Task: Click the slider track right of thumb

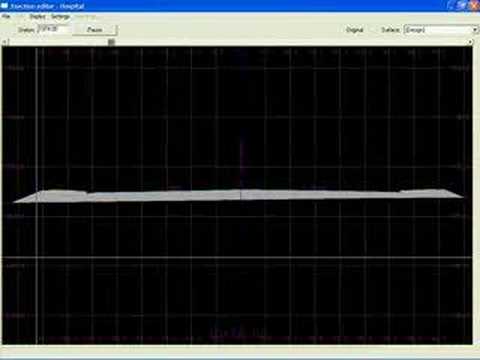Action: pos(290,42)
